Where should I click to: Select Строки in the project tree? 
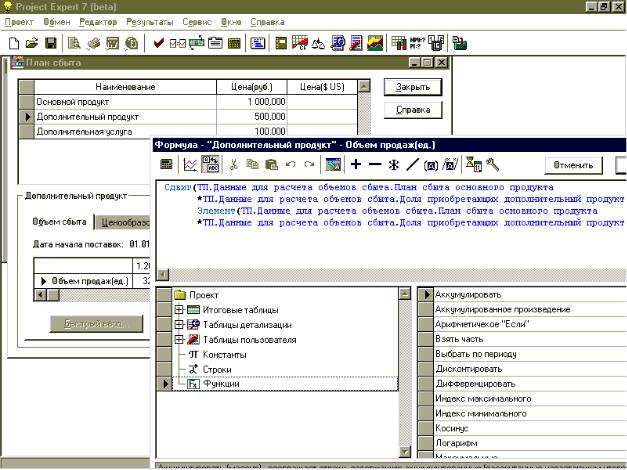tap(217, 370)
